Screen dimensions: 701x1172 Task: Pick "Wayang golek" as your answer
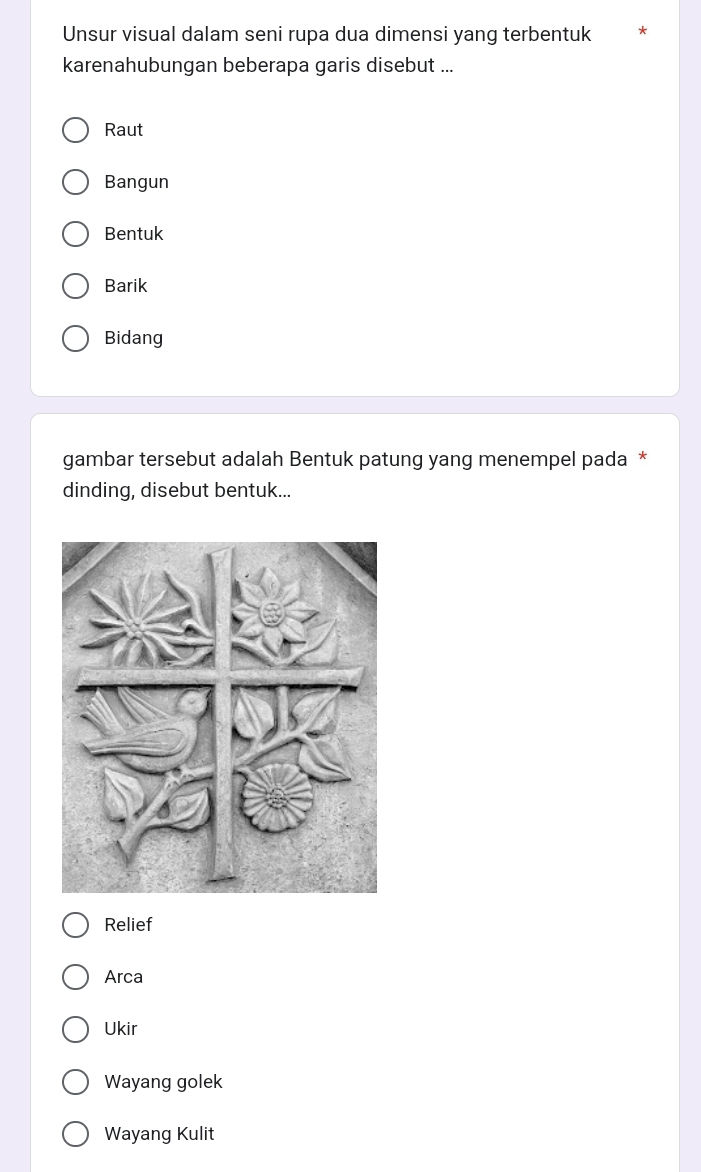[75, 1082]
